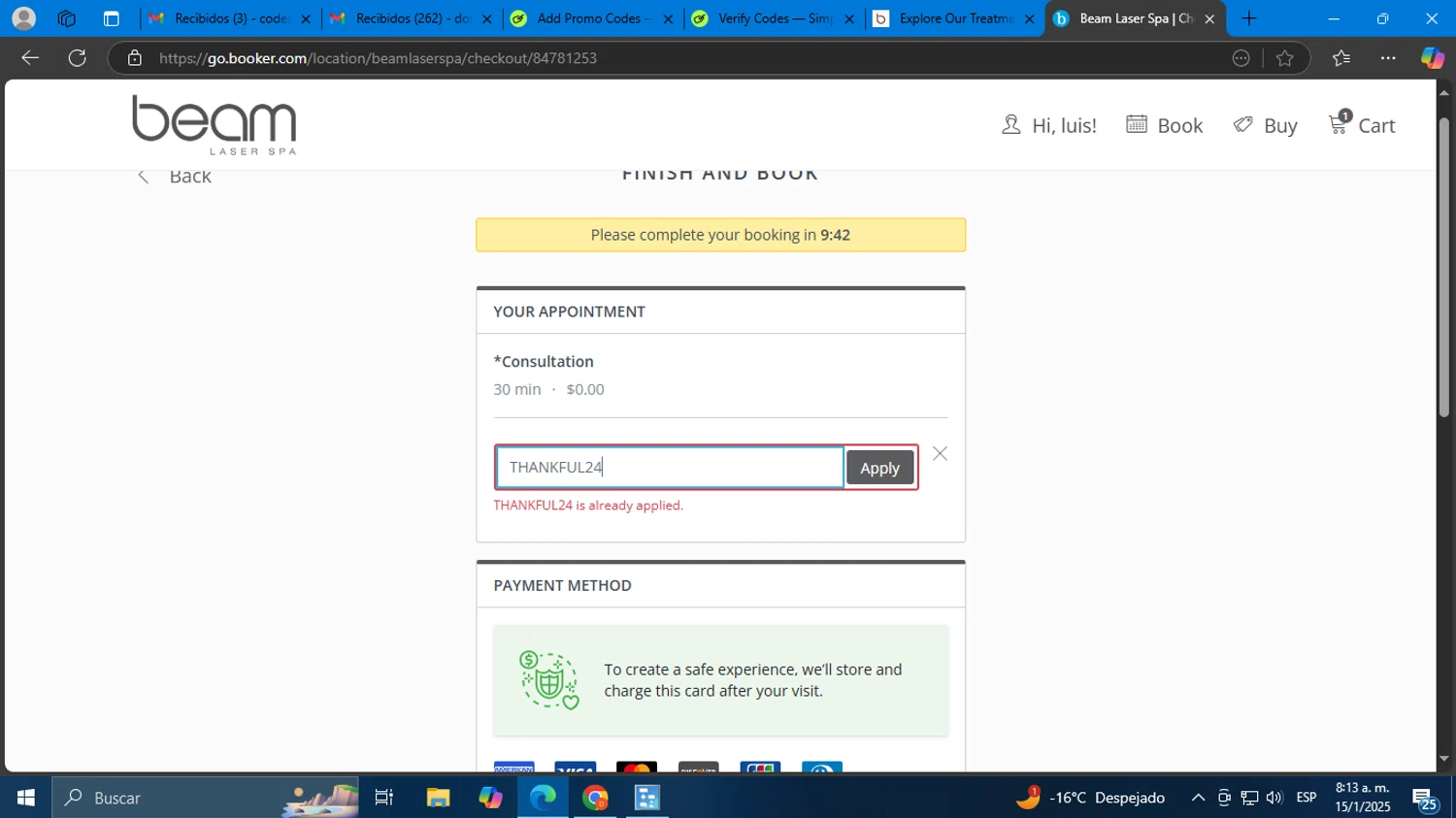Open Google Chrome from the taskbar
The width and height of the screenshot is (1456, 818).
[595, 798]
